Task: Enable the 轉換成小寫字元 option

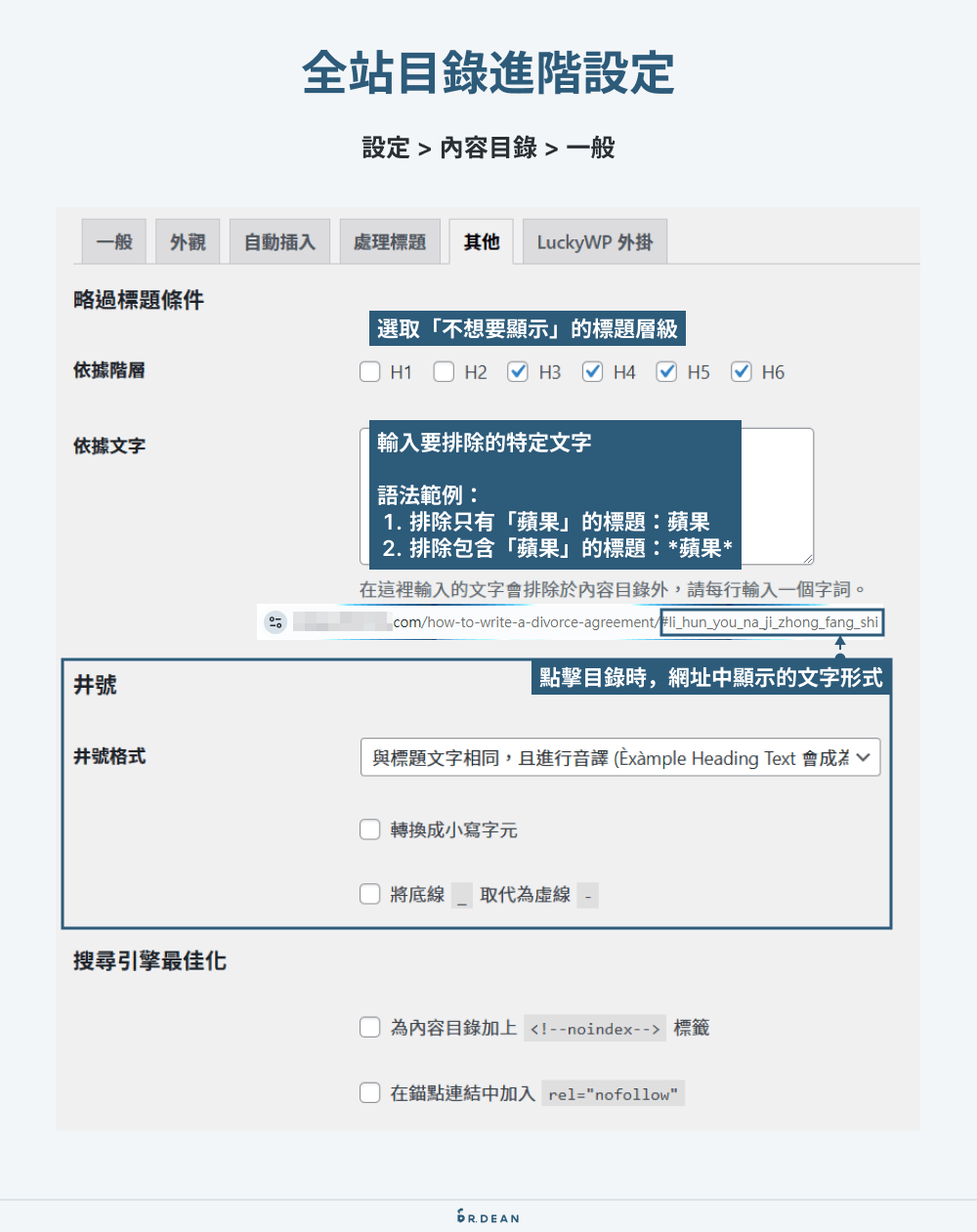Action: click(x=369, y=828)
